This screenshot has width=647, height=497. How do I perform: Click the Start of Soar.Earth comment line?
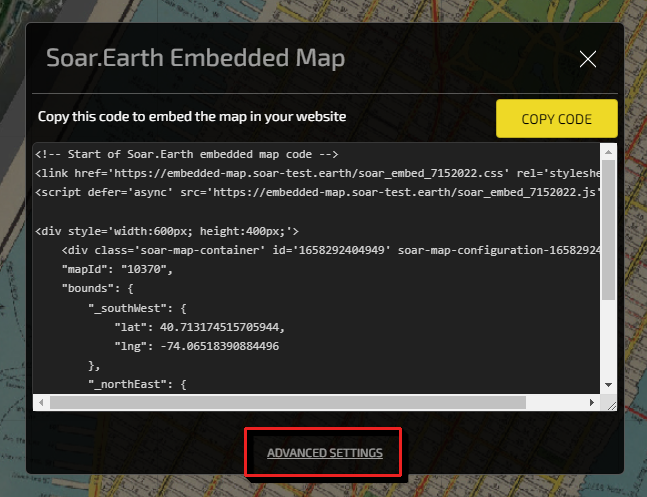tap(187, 154)
